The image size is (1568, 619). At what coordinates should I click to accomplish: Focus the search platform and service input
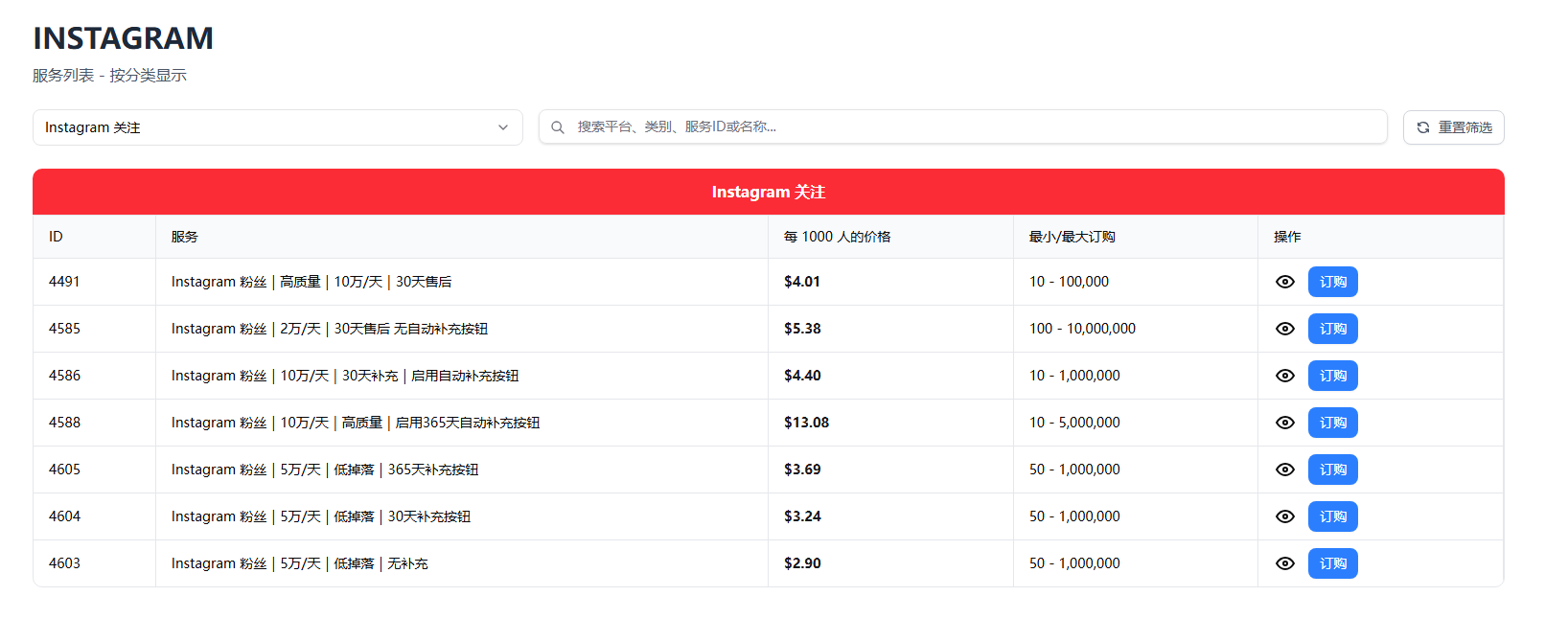[x=963, y=126]
